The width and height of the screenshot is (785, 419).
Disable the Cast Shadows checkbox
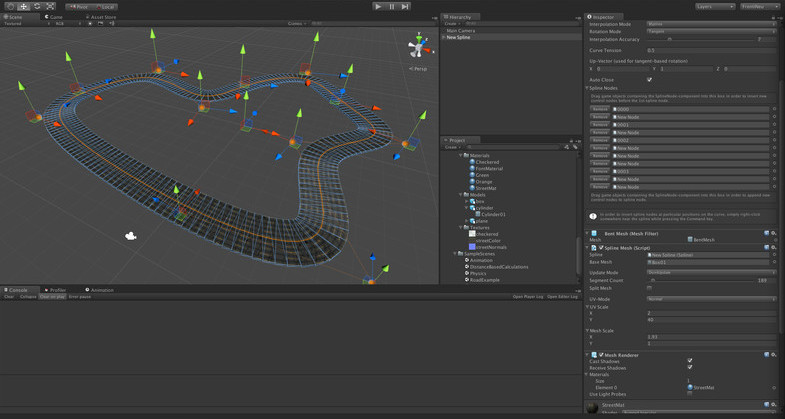pos(689,361)
